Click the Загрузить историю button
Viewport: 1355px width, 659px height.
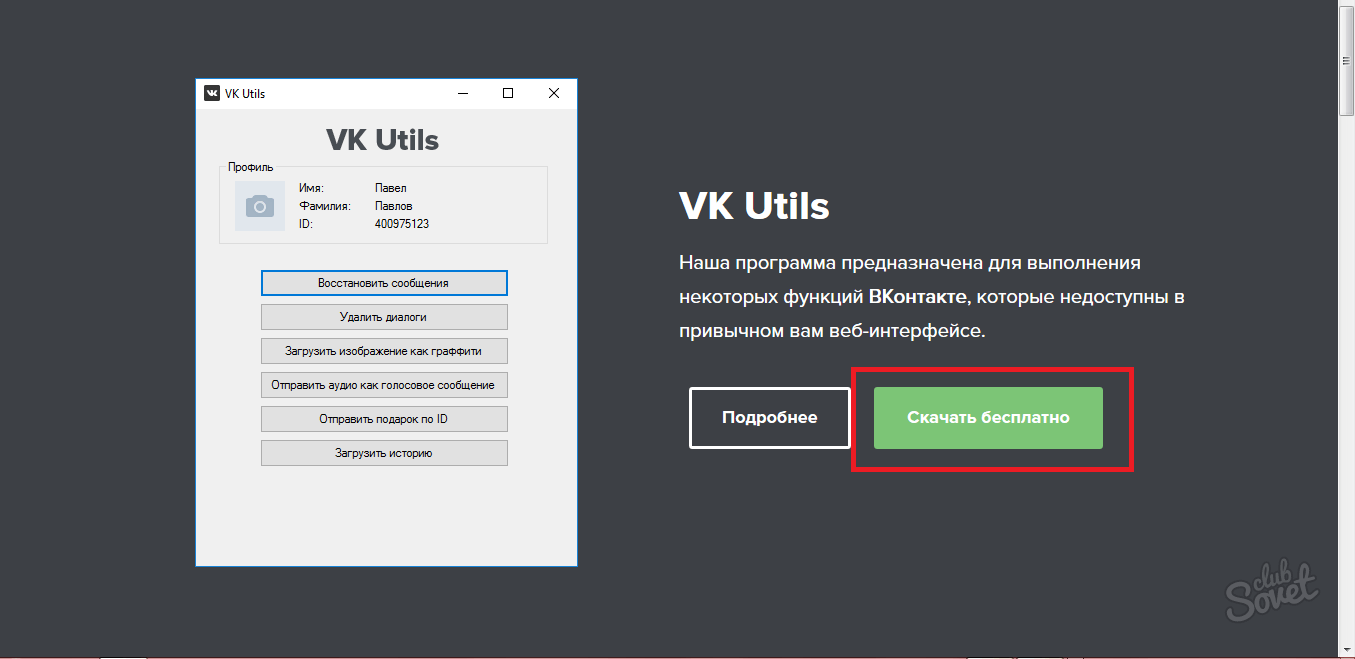tap(384, 453)
